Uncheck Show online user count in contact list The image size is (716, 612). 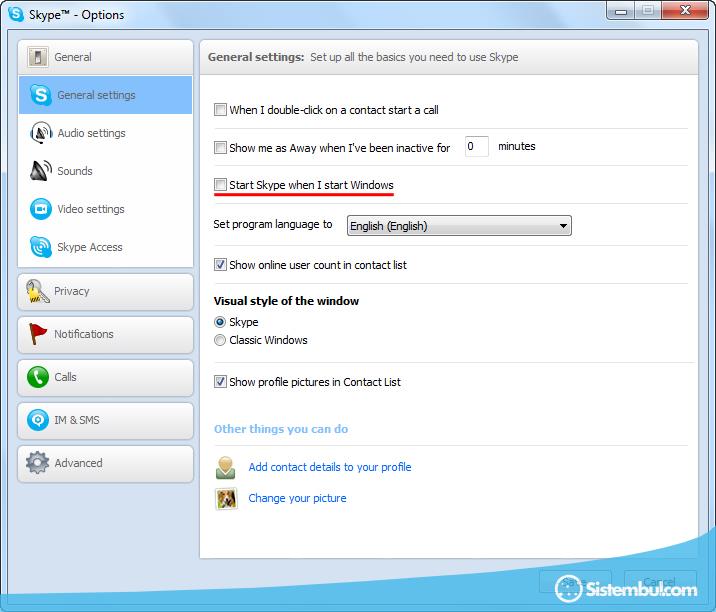pyautogui.click(x=220, y=264)
